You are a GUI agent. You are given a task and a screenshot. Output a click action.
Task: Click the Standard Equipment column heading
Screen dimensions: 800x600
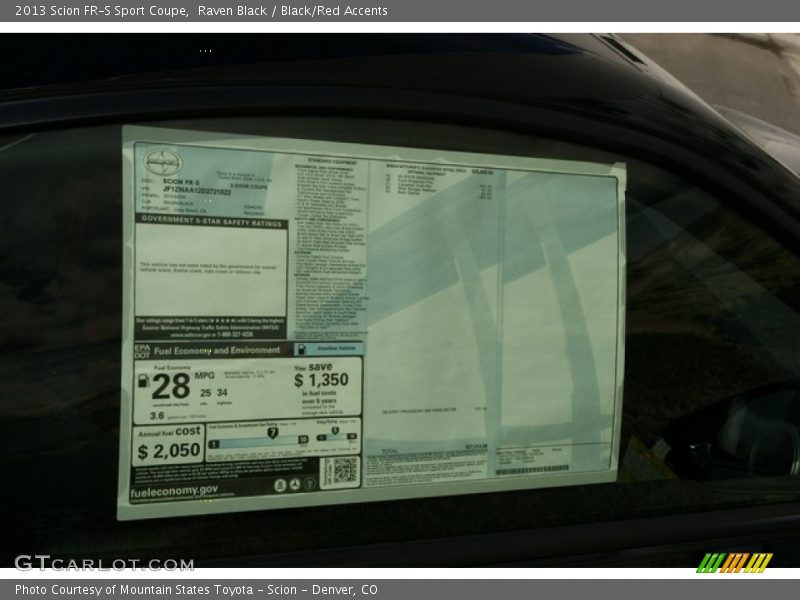[318, 160]
